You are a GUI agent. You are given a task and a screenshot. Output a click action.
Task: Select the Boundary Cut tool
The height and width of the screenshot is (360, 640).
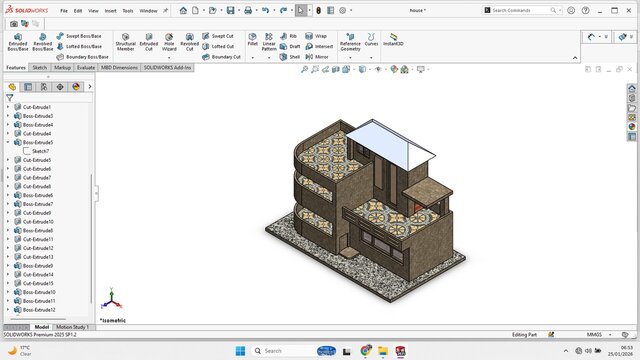click(x=221, y=57)
